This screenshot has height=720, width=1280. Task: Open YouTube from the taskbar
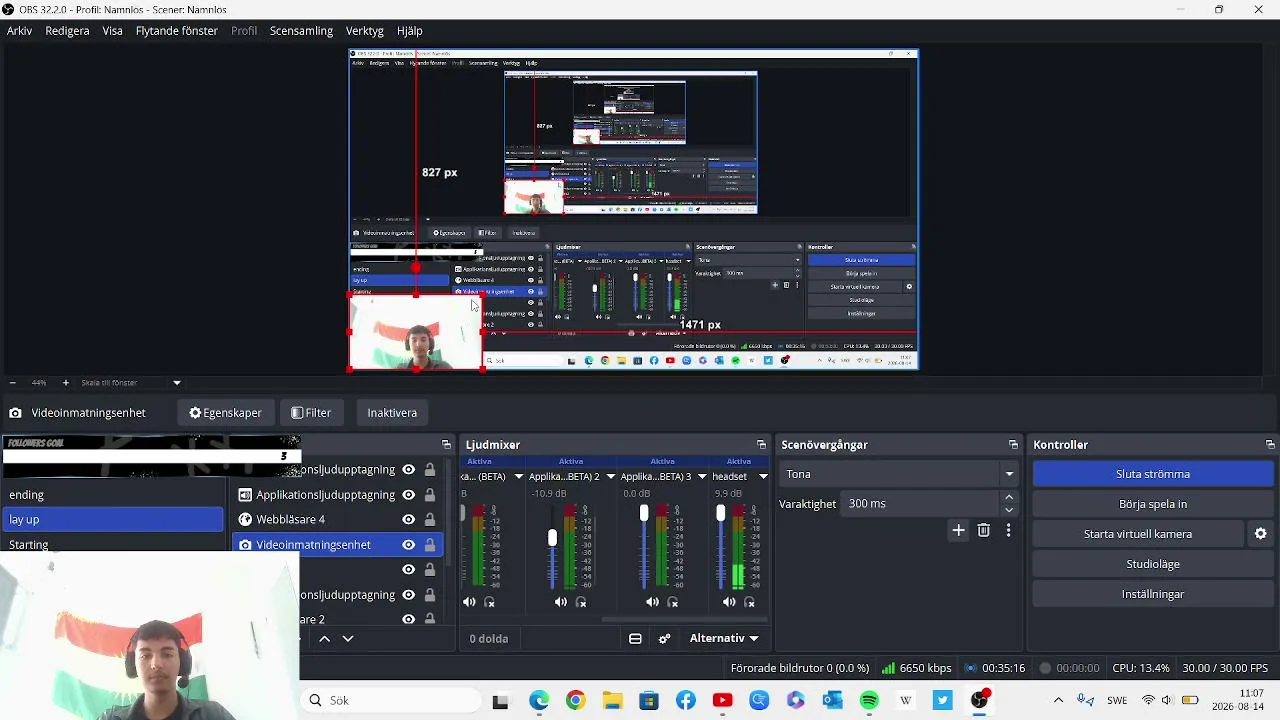click(x=722, y=700)
